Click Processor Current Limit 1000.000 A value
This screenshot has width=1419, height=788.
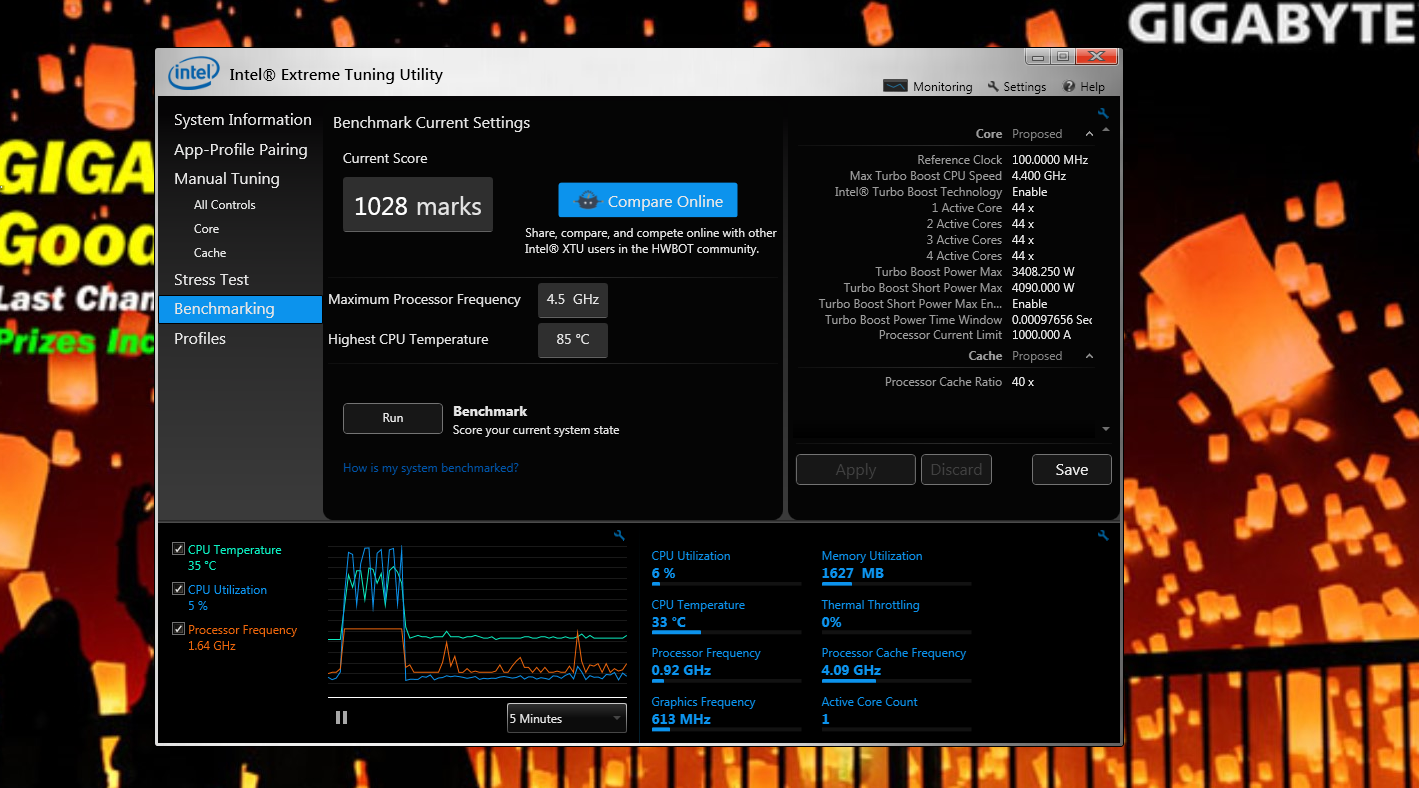pyautogui.click(x=1041, y=335)
